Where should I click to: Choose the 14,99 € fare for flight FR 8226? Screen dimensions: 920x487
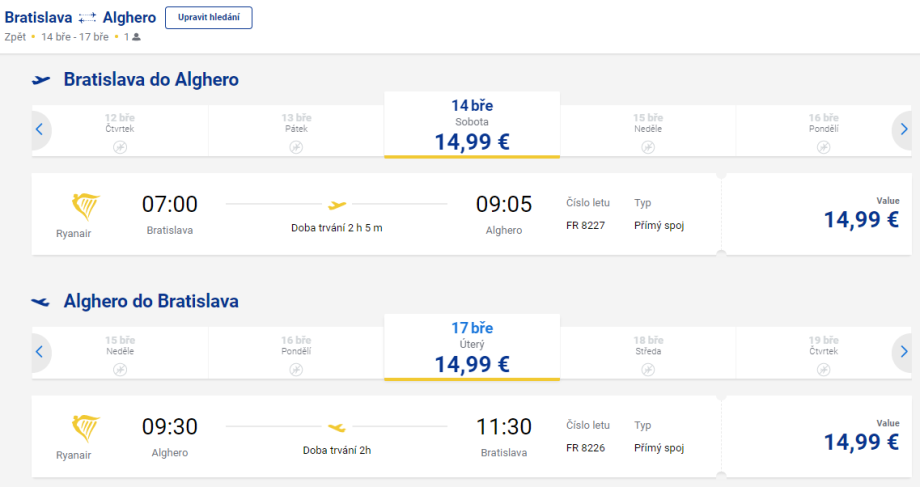click(860, 441)
